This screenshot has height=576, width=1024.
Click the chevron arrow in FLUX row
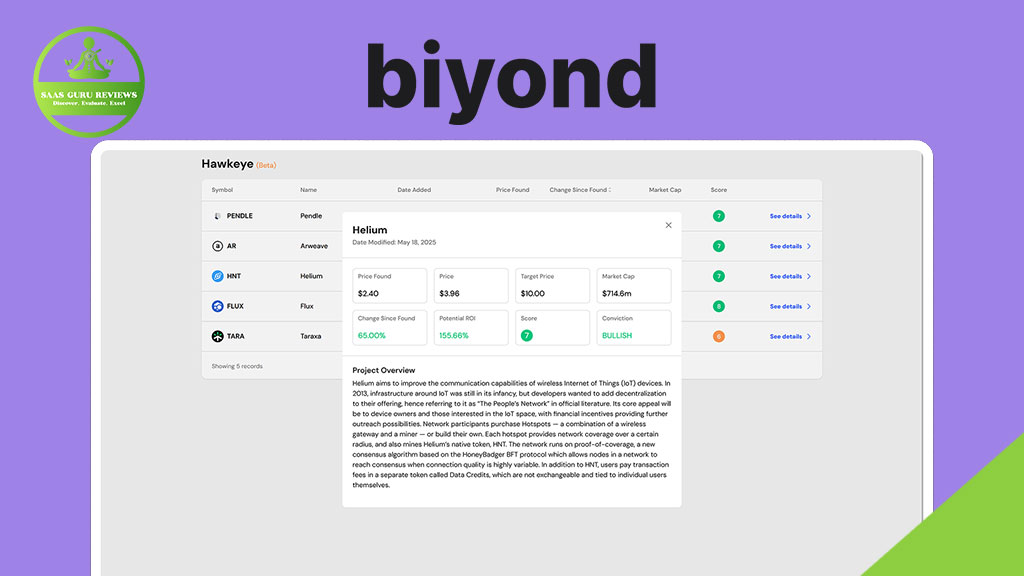click(x=809, y=306)
